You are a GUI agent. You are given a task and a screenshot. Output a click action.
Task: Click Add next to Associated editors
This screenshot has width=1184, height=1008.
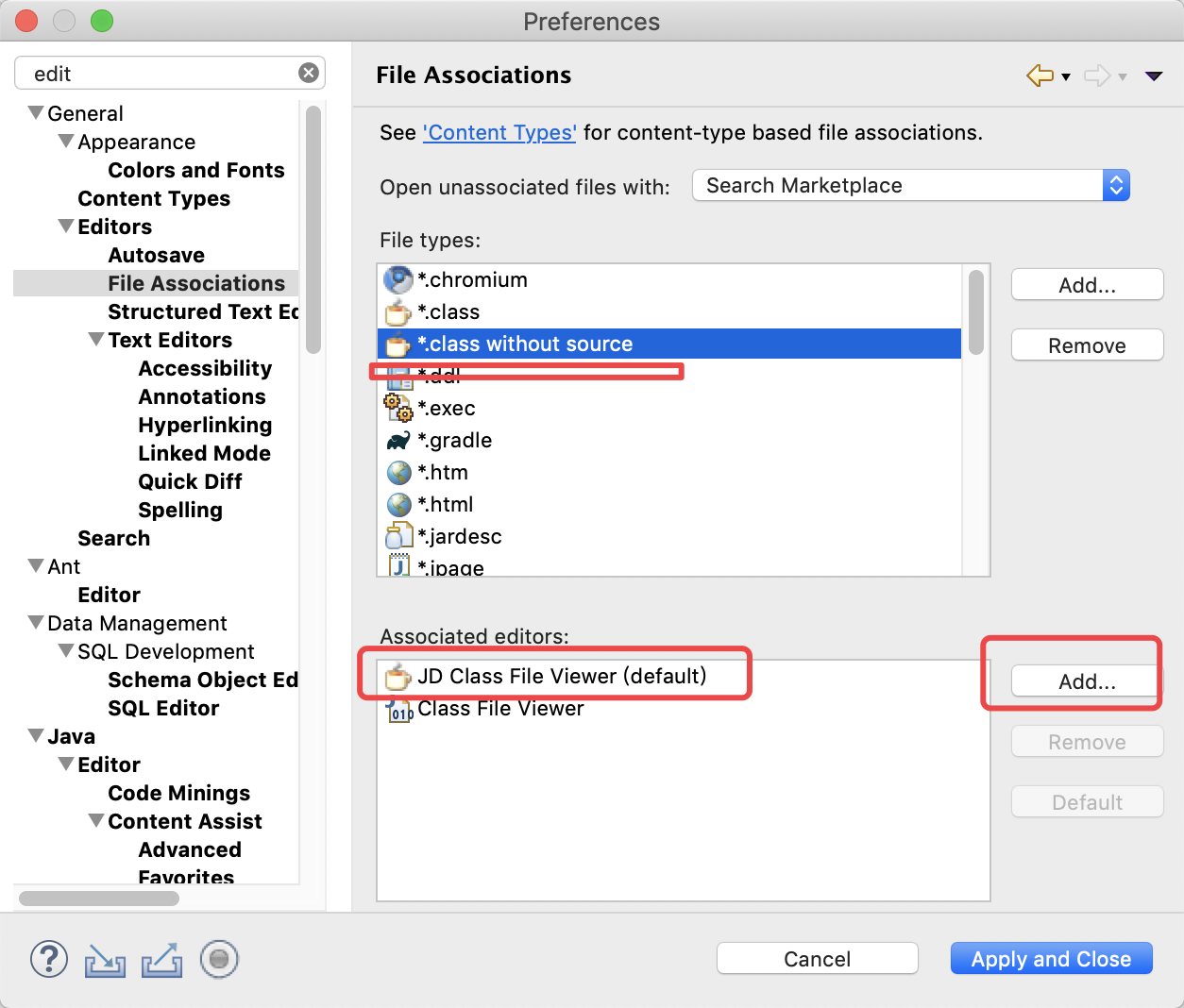[1086, 680]
